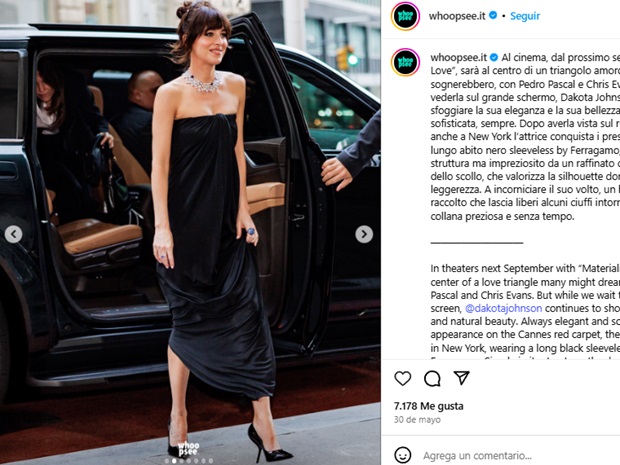The image size is (620, 465).
Task: Open emoji picker smiley icon
Action: tap(403, 455)
